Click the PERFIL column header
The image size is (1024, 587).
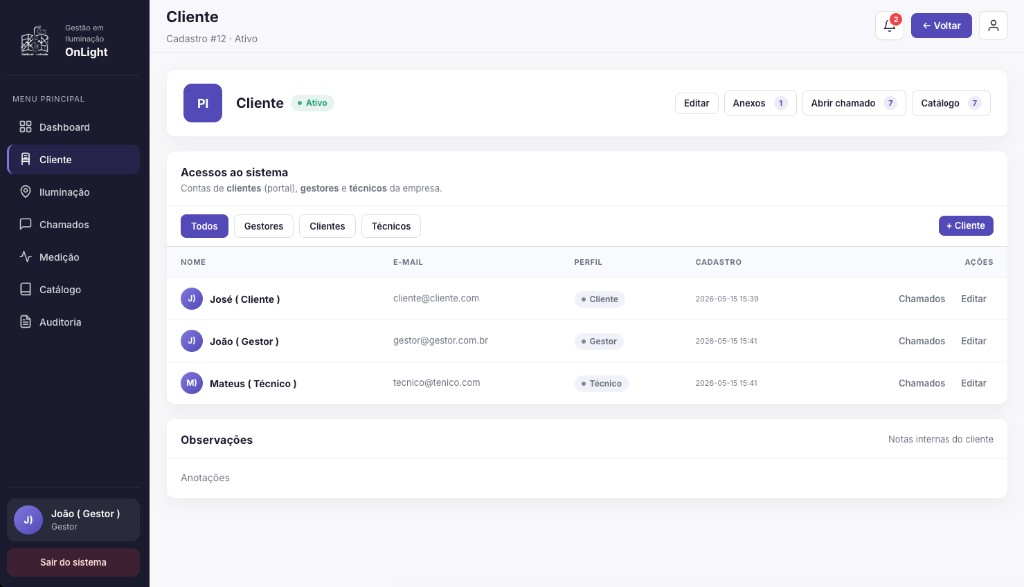pos(588,262)
